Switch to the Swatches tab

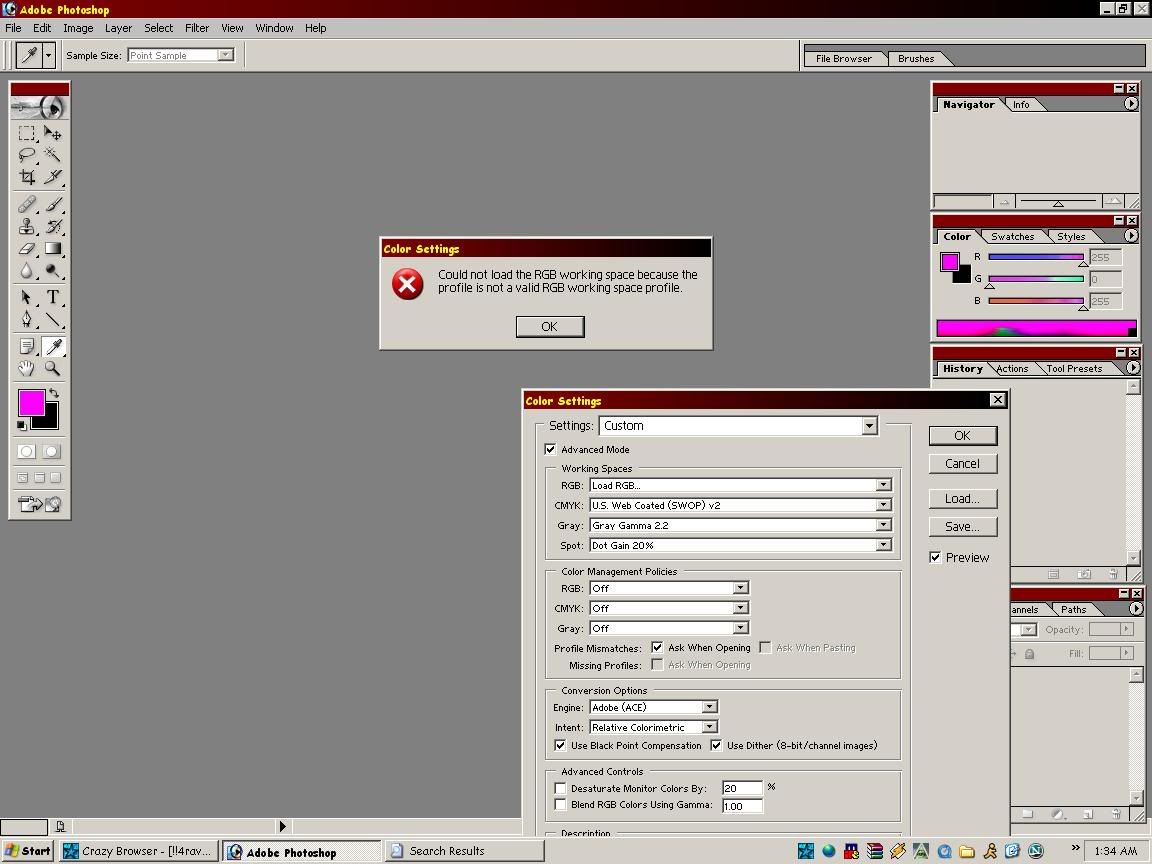coord(1012,237)
